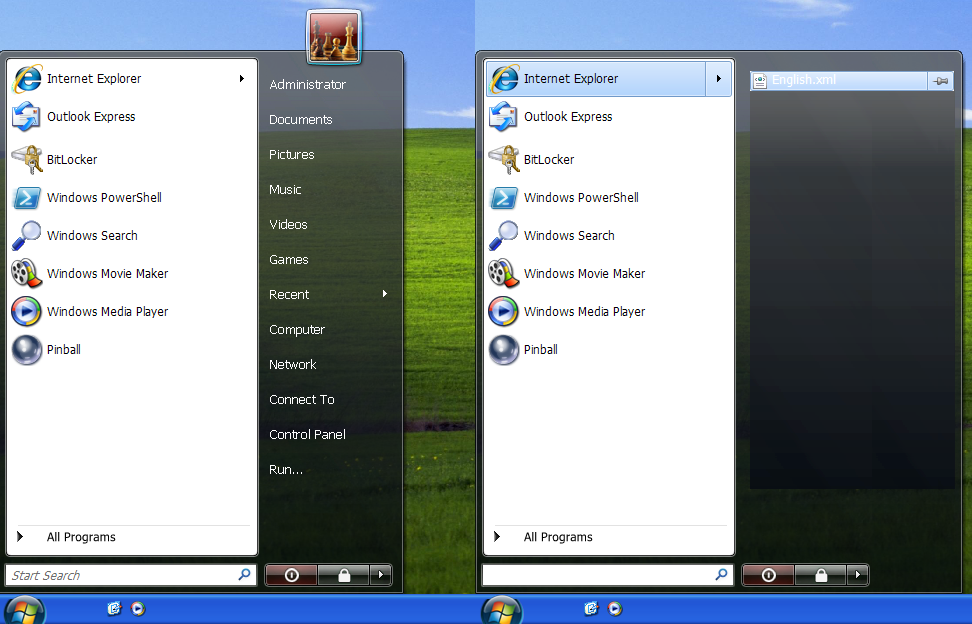Click the Internet Explorer quick launch icon
The width and height of the screenshot is (972, 624).
pos(114,608)
